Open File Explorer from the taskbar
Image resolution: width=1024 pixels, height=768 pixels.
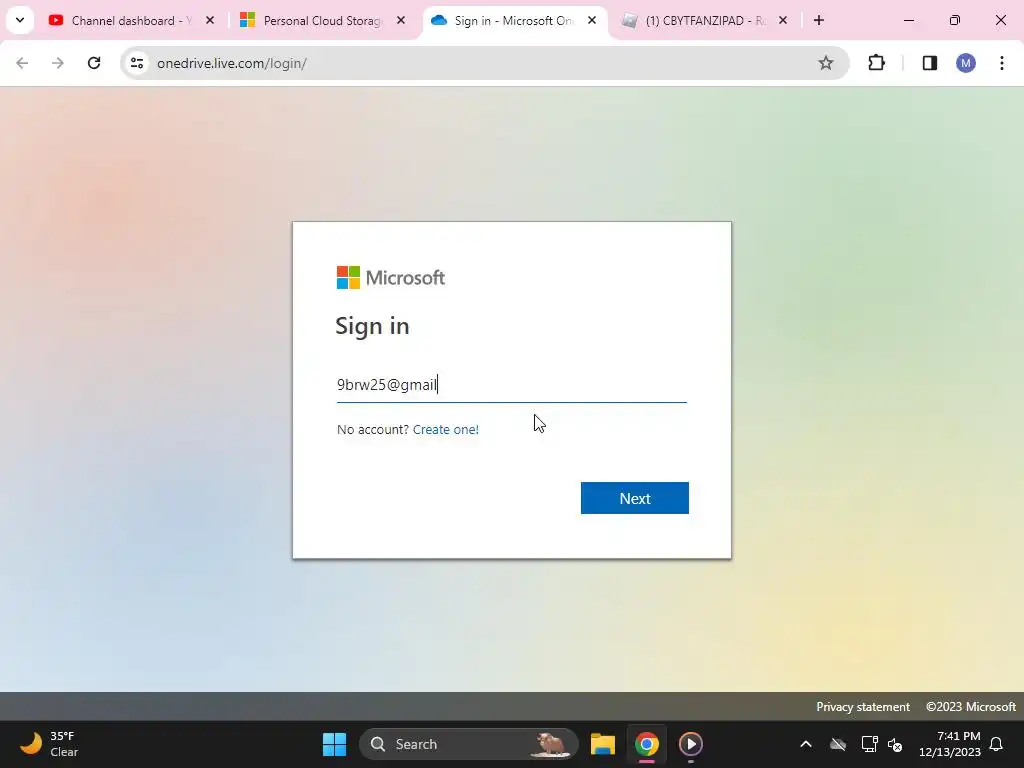click(x=603, y=744)
